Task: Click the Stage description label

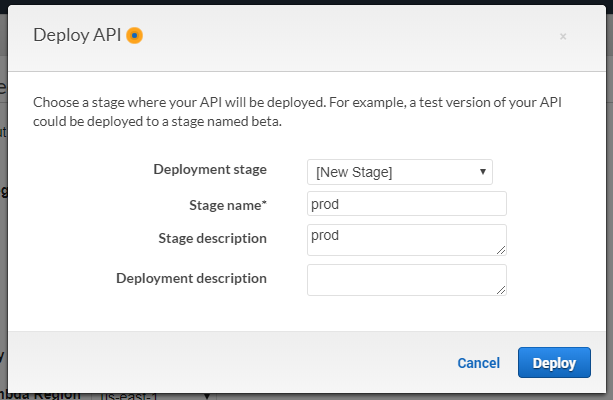Action: [x=212, y=238]
